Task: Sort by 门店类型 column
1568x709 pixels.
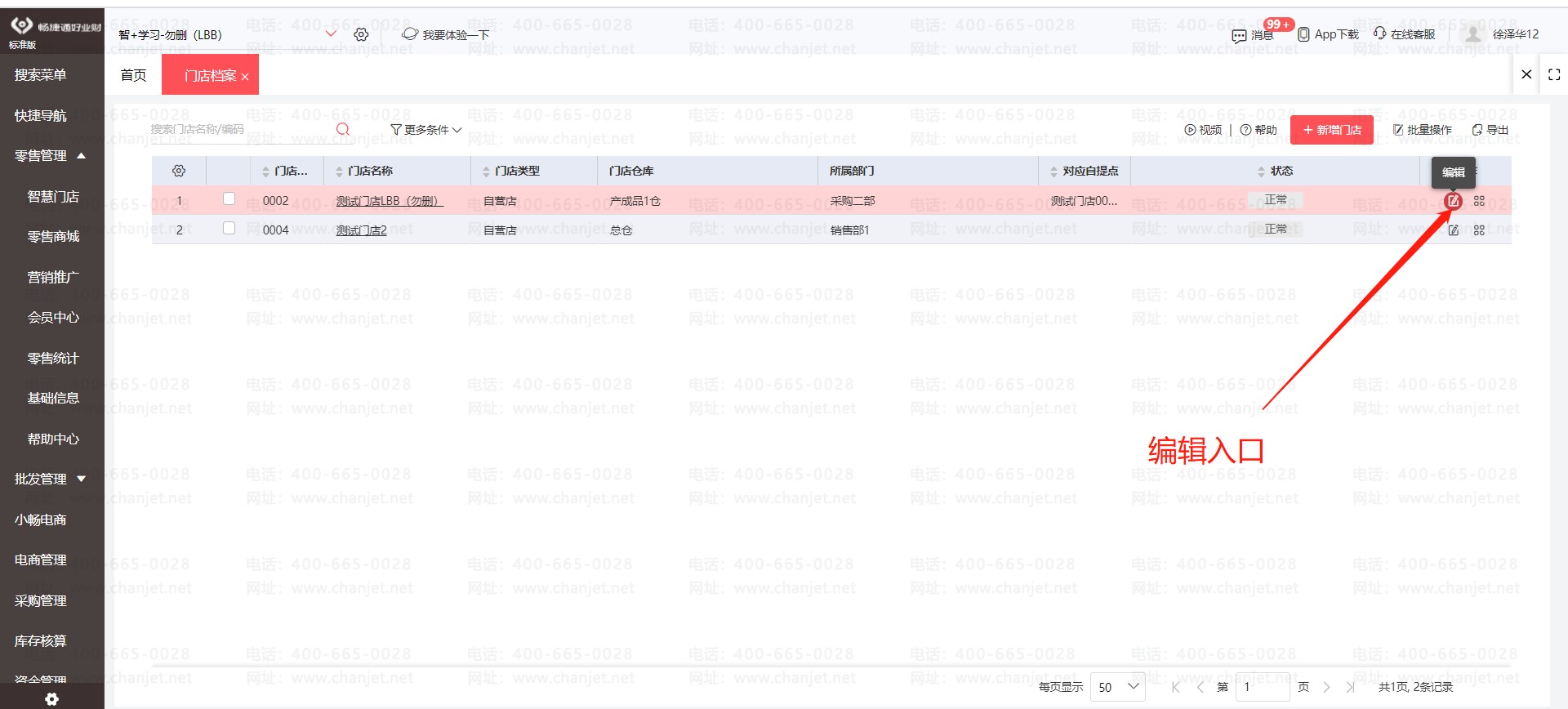Action: (487, 172)
